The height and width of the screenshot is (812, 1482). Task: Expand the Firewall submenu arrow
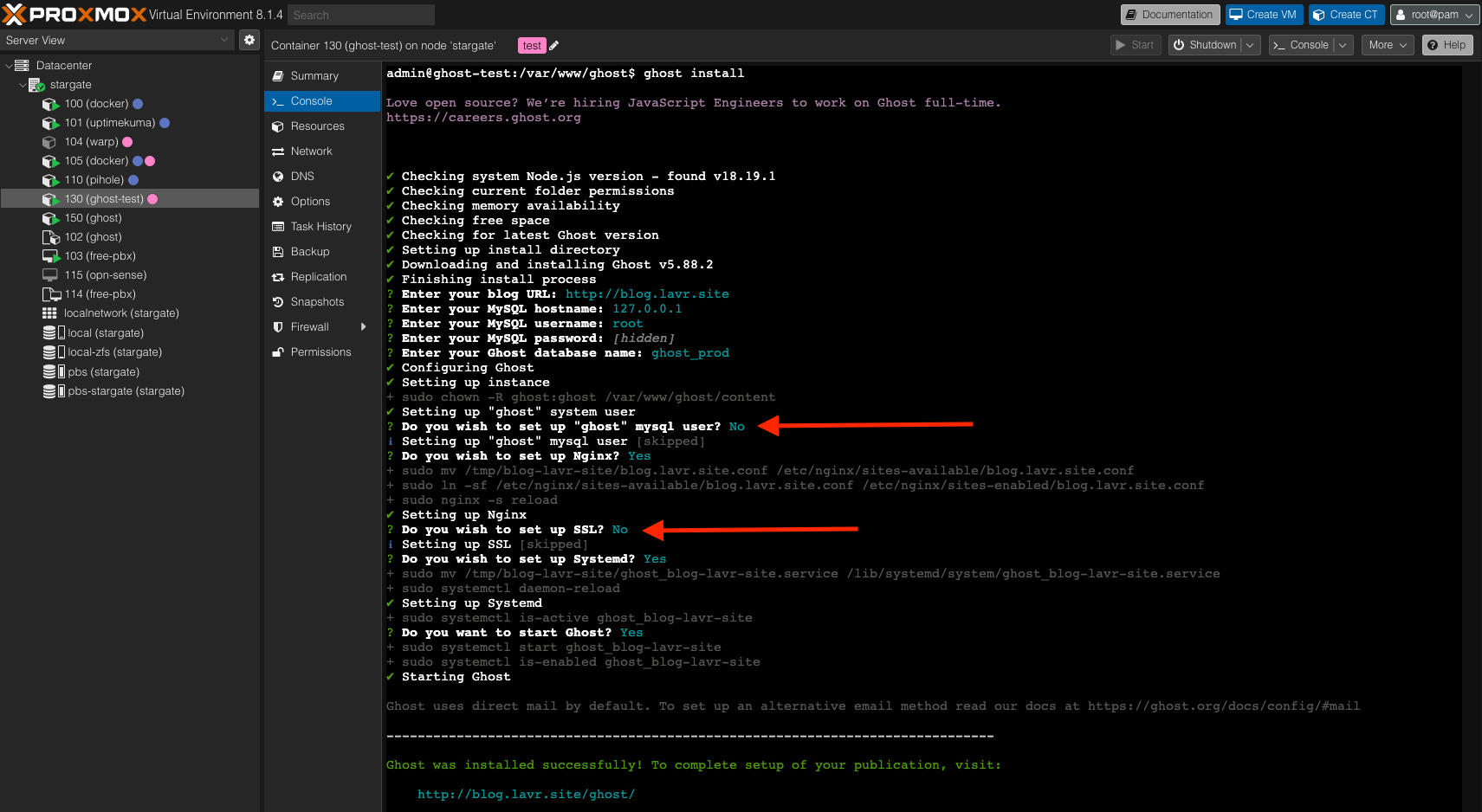pyautogui.click(x=363, y=327)
